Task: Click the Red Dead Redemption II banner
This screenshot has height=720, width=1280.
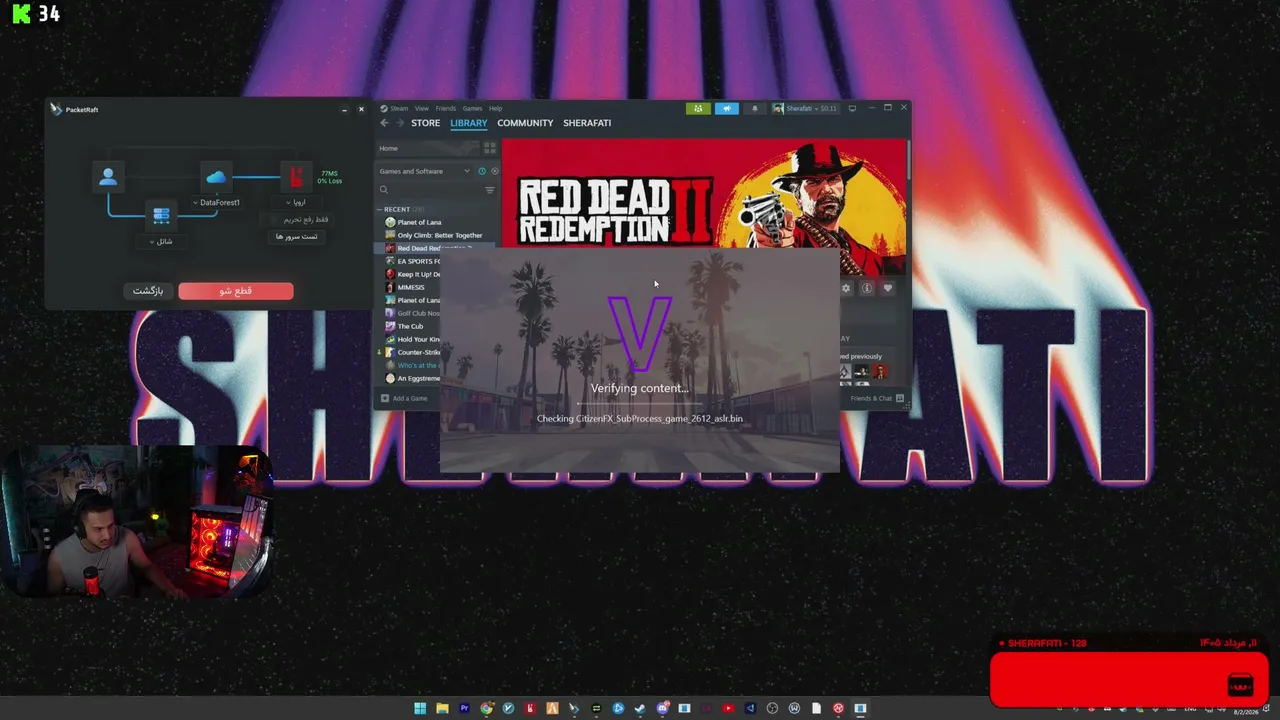Action: tap(704, 193)
